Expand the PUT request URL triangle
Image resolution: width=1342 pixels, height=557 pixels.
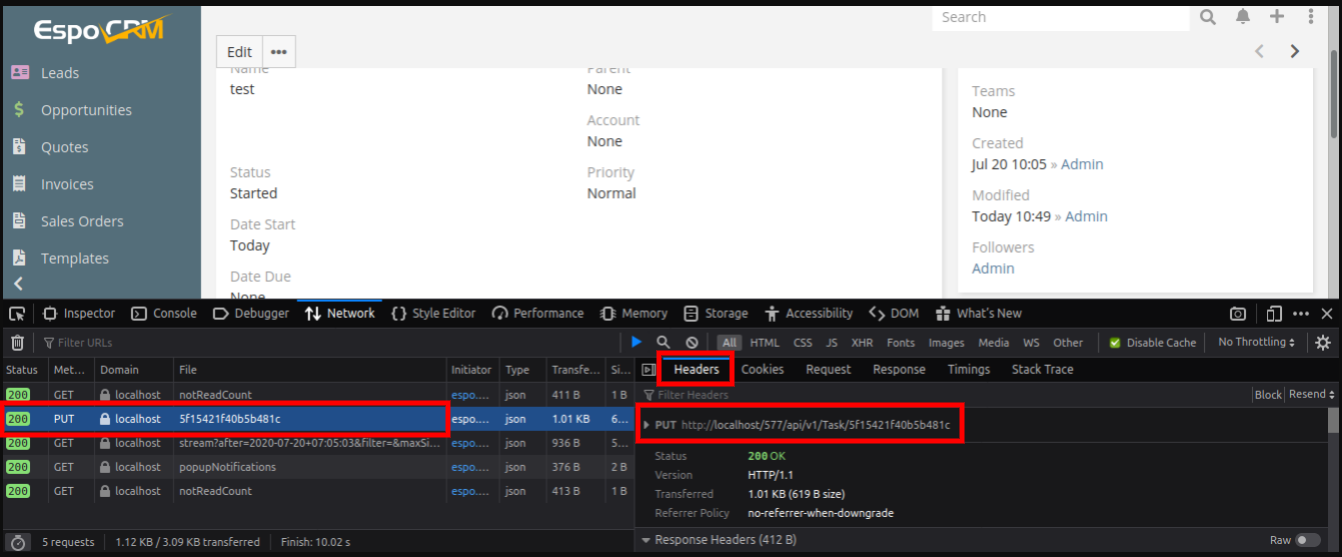(646, 425)
